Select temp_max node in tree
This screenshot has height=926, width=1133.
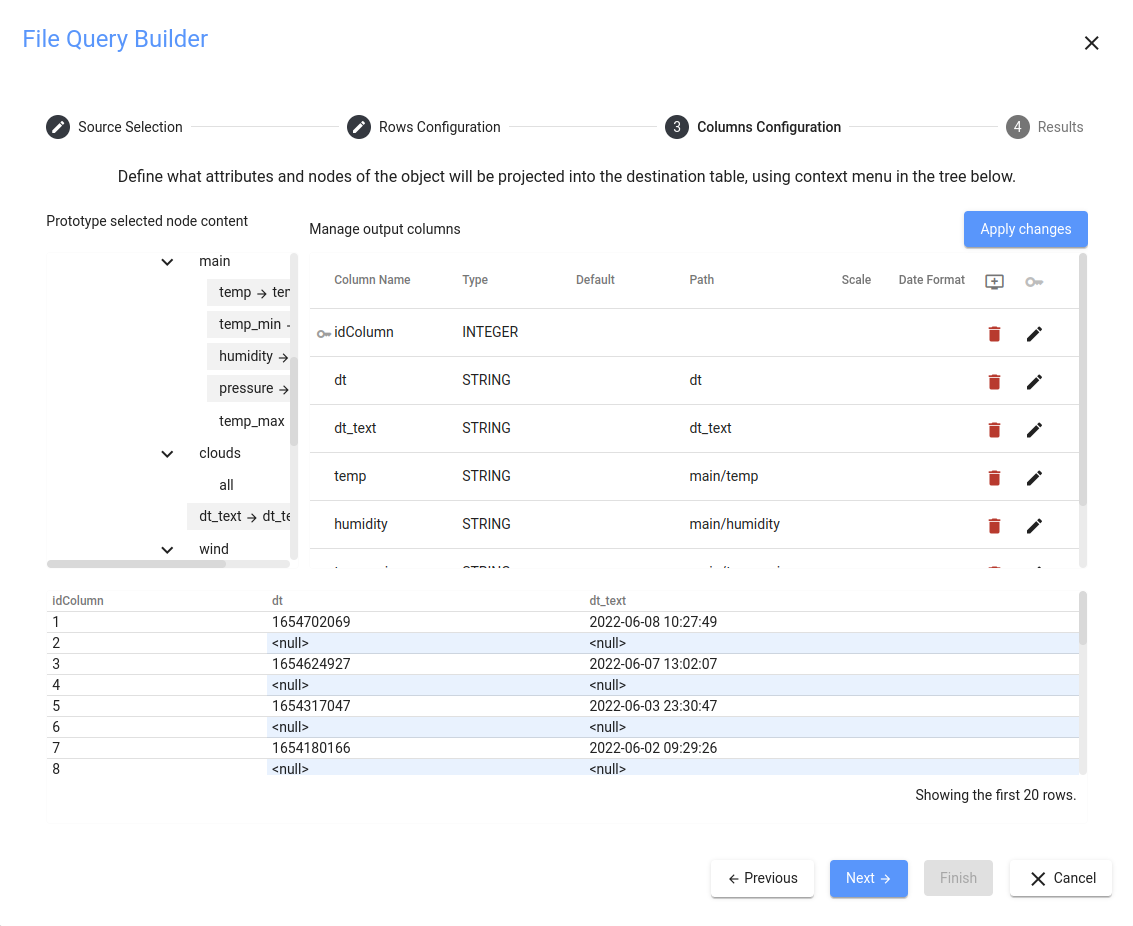252,421
